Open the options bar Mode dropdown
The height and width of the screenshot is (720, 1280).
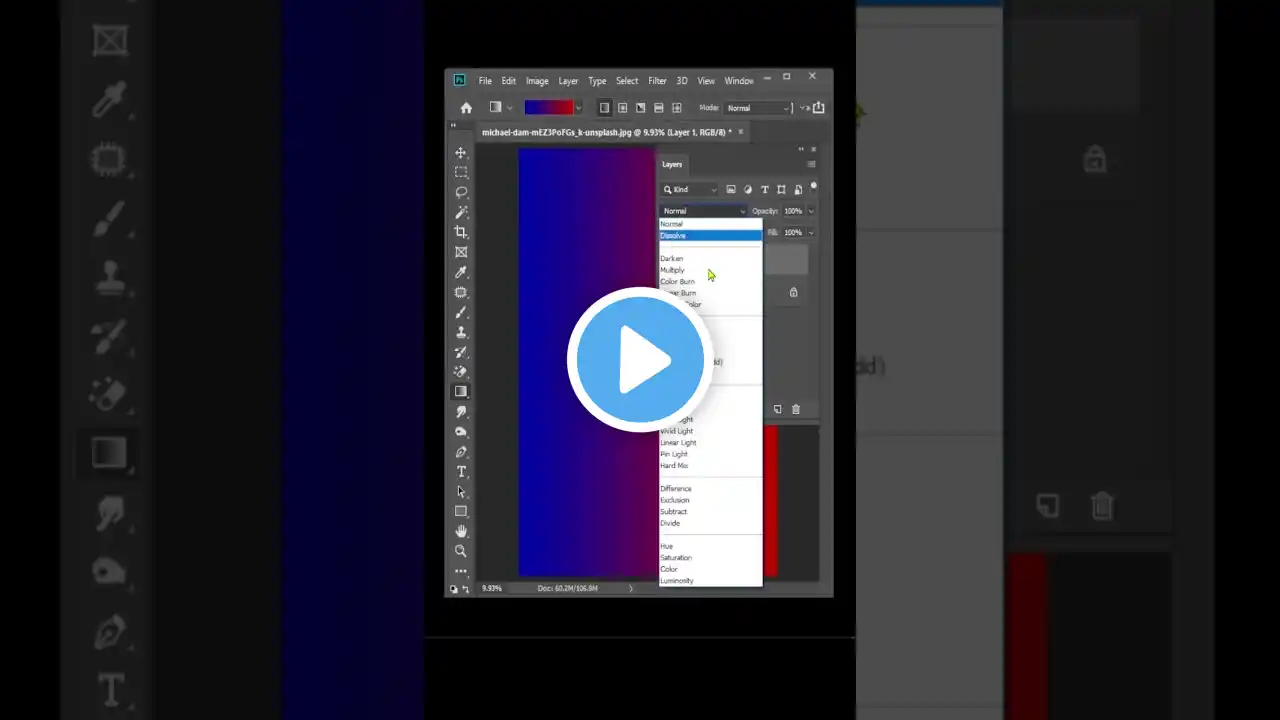[x=758, y=108]
